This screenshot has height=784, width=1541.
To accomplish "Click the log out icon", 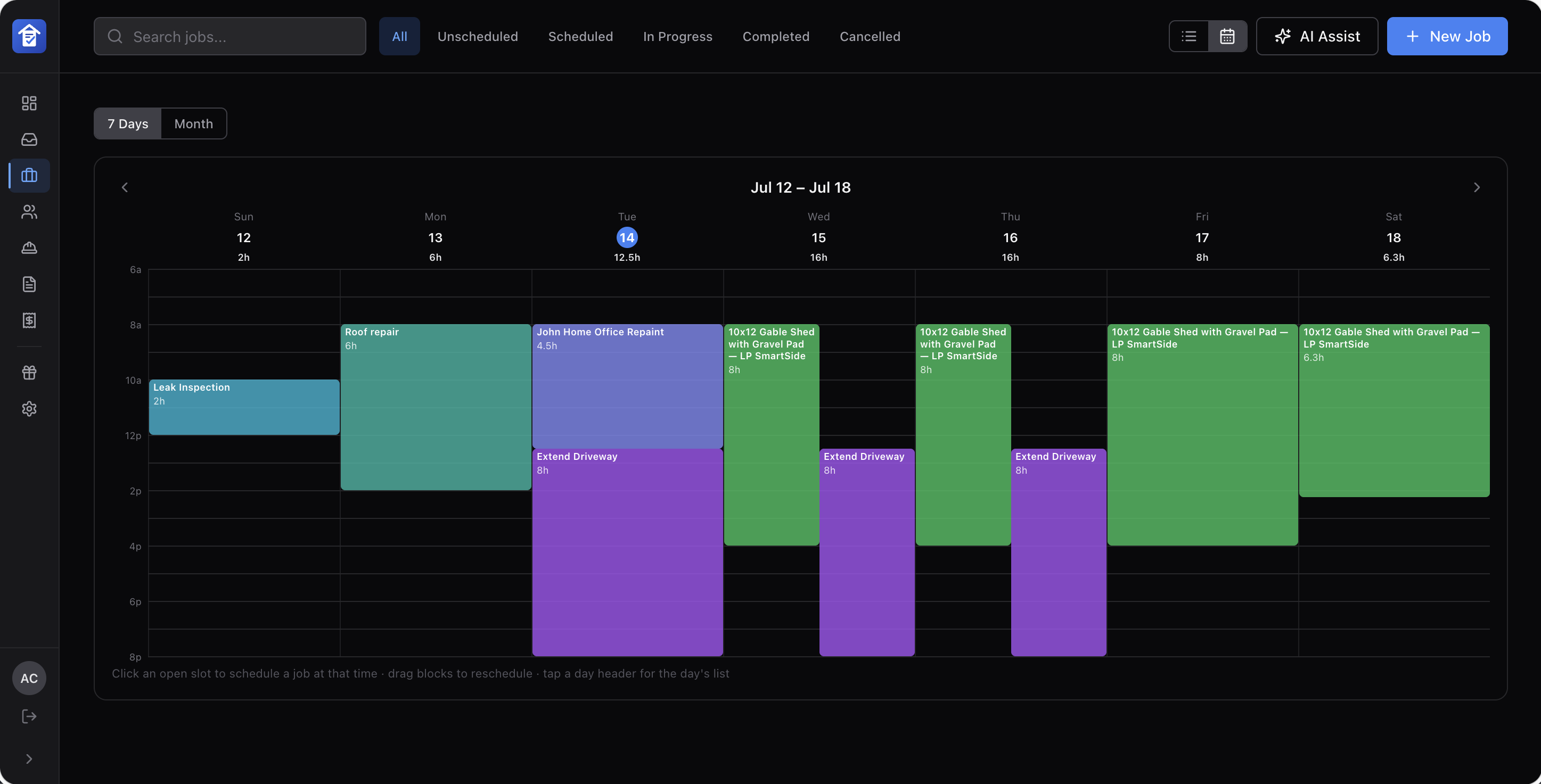I will pos(29,716).
